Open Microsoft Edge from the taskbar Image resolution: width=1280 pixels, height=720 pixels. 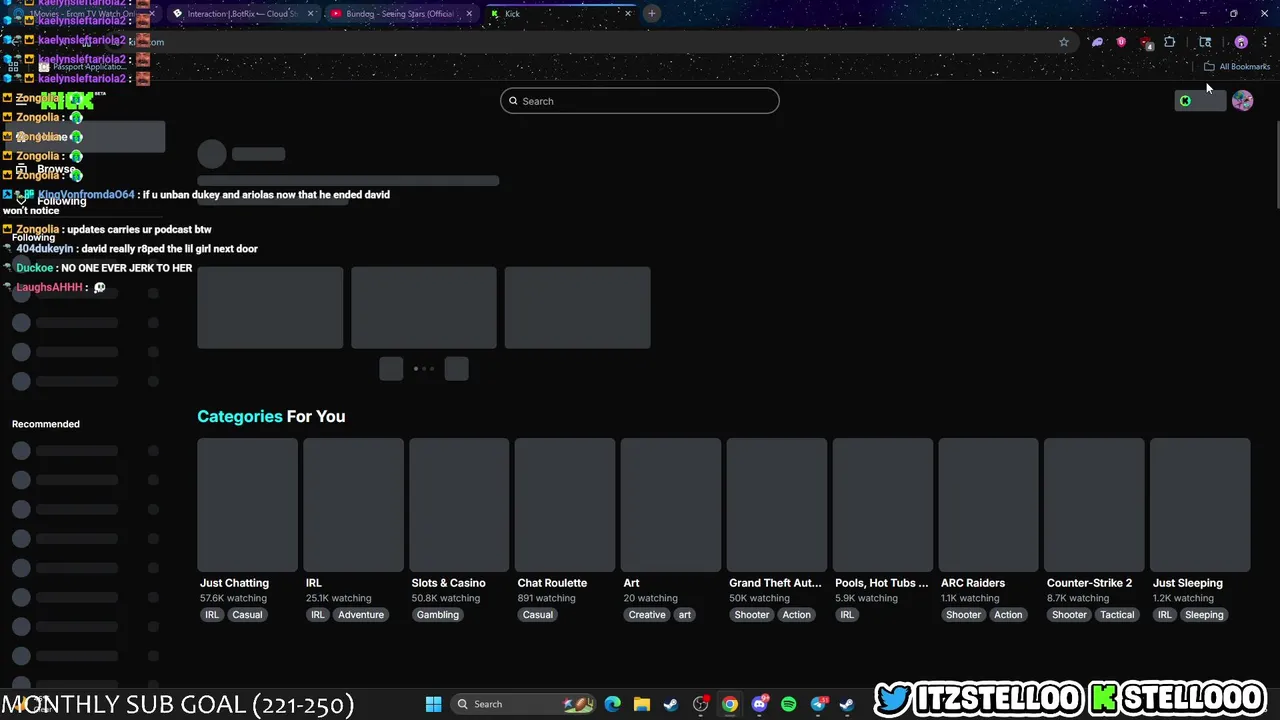[612, 704]
